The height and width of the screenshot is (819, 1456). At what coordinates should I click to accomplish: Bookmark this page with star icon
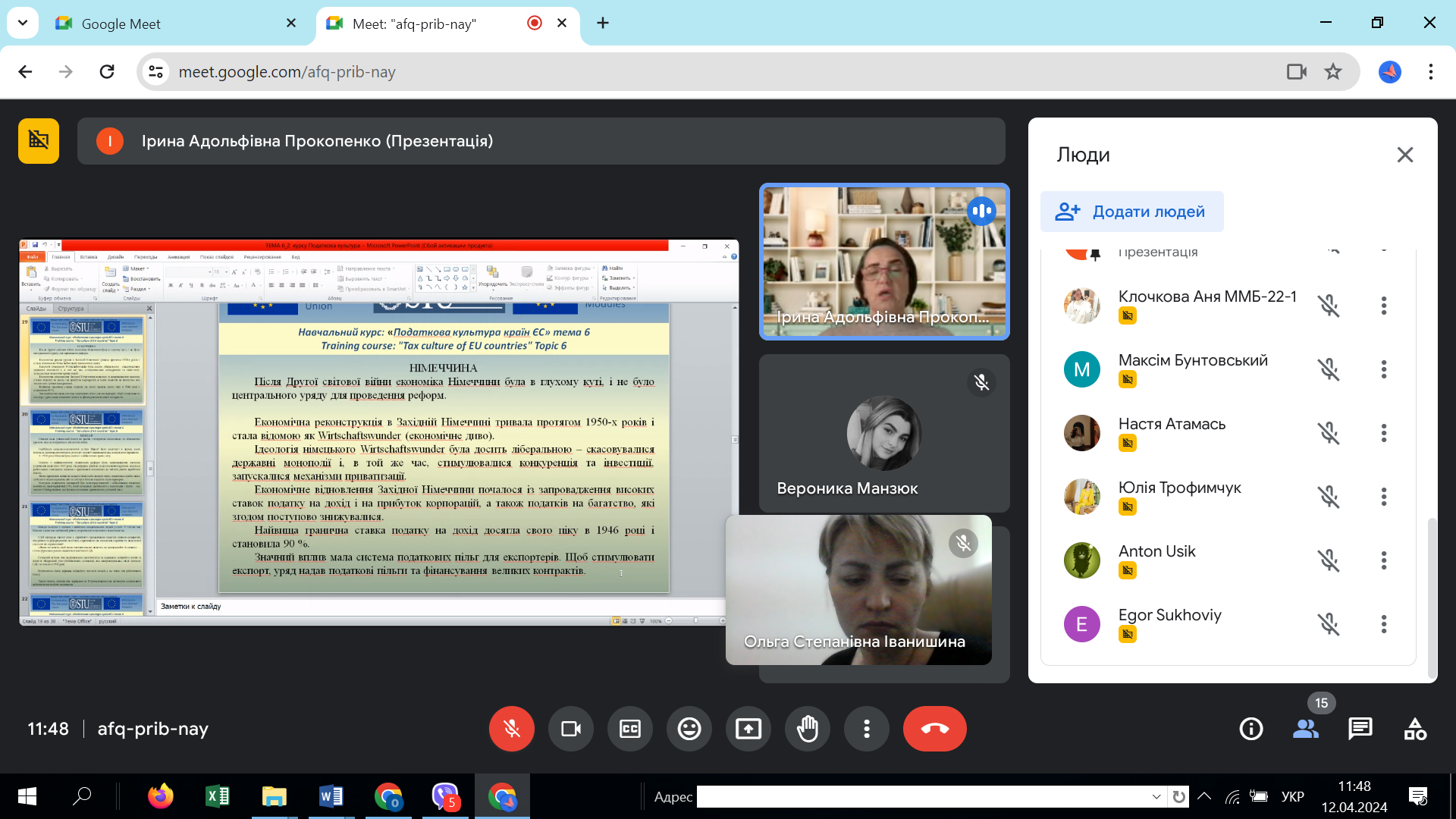tap(1333, 72)
